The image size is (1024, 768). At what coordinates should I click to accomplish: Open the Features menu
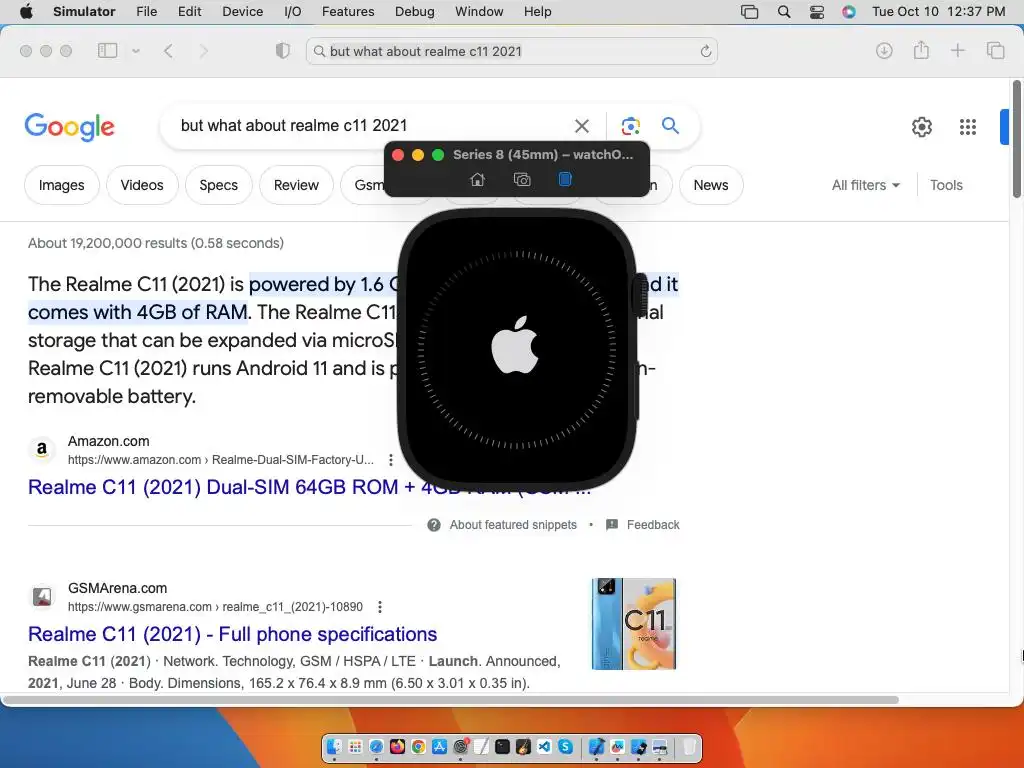point(348,12)
